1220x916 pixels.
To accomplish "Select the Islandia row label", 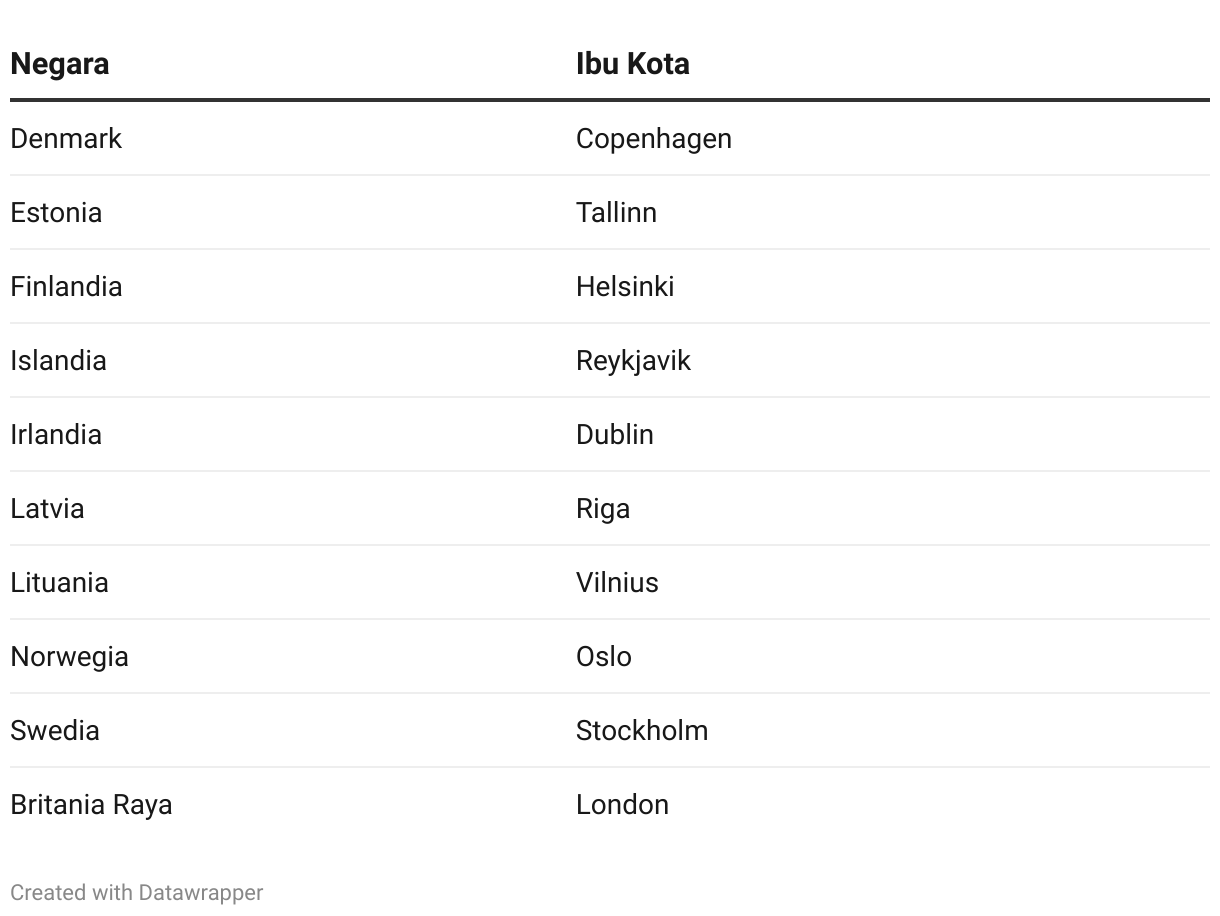I will point(58,360).
